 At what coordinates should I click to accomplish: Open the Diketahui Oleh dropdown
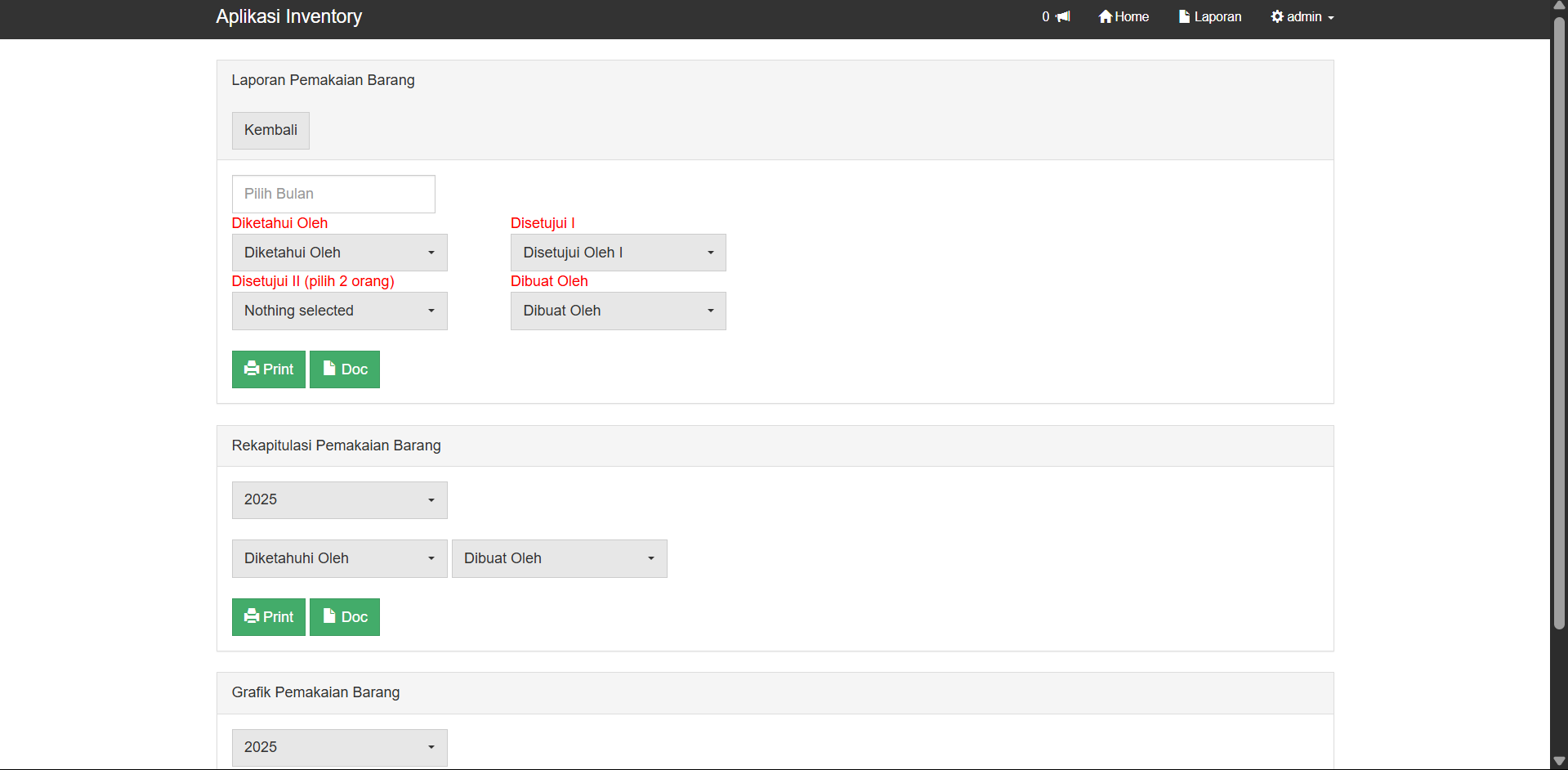pyautogui.click(x=339, y=253)
